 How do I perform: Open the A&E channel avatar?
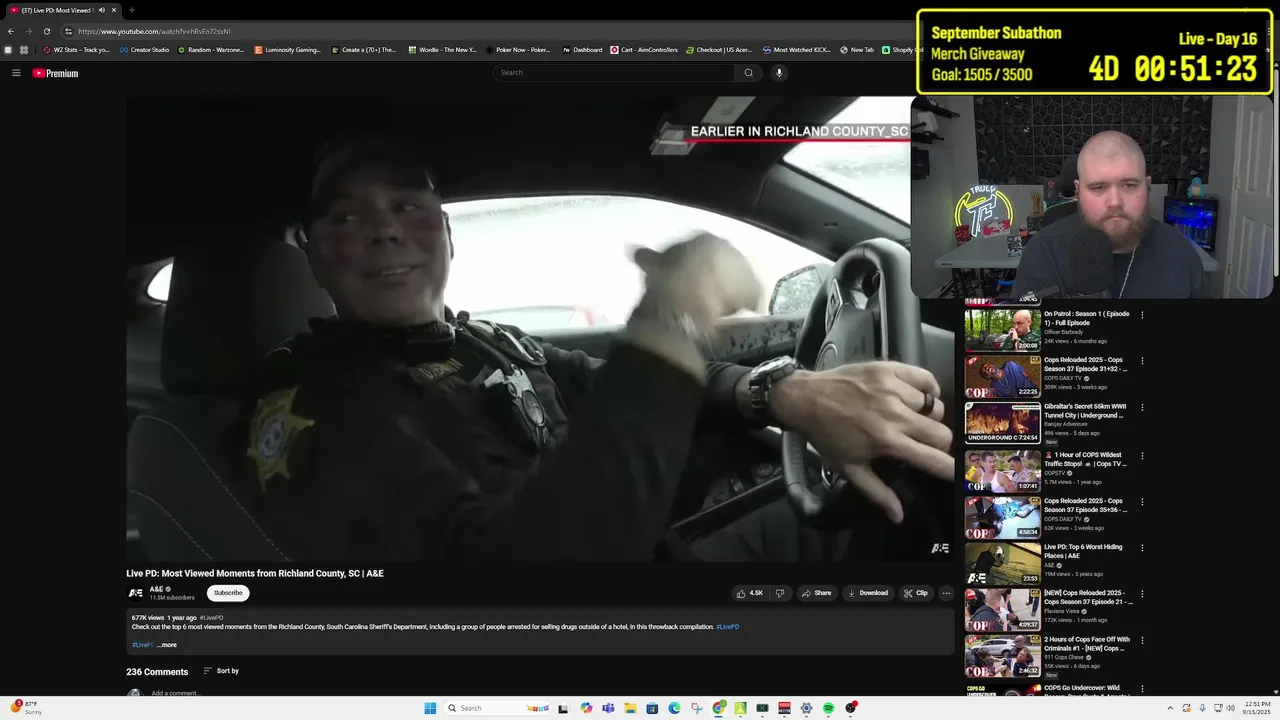coord(135,593)
